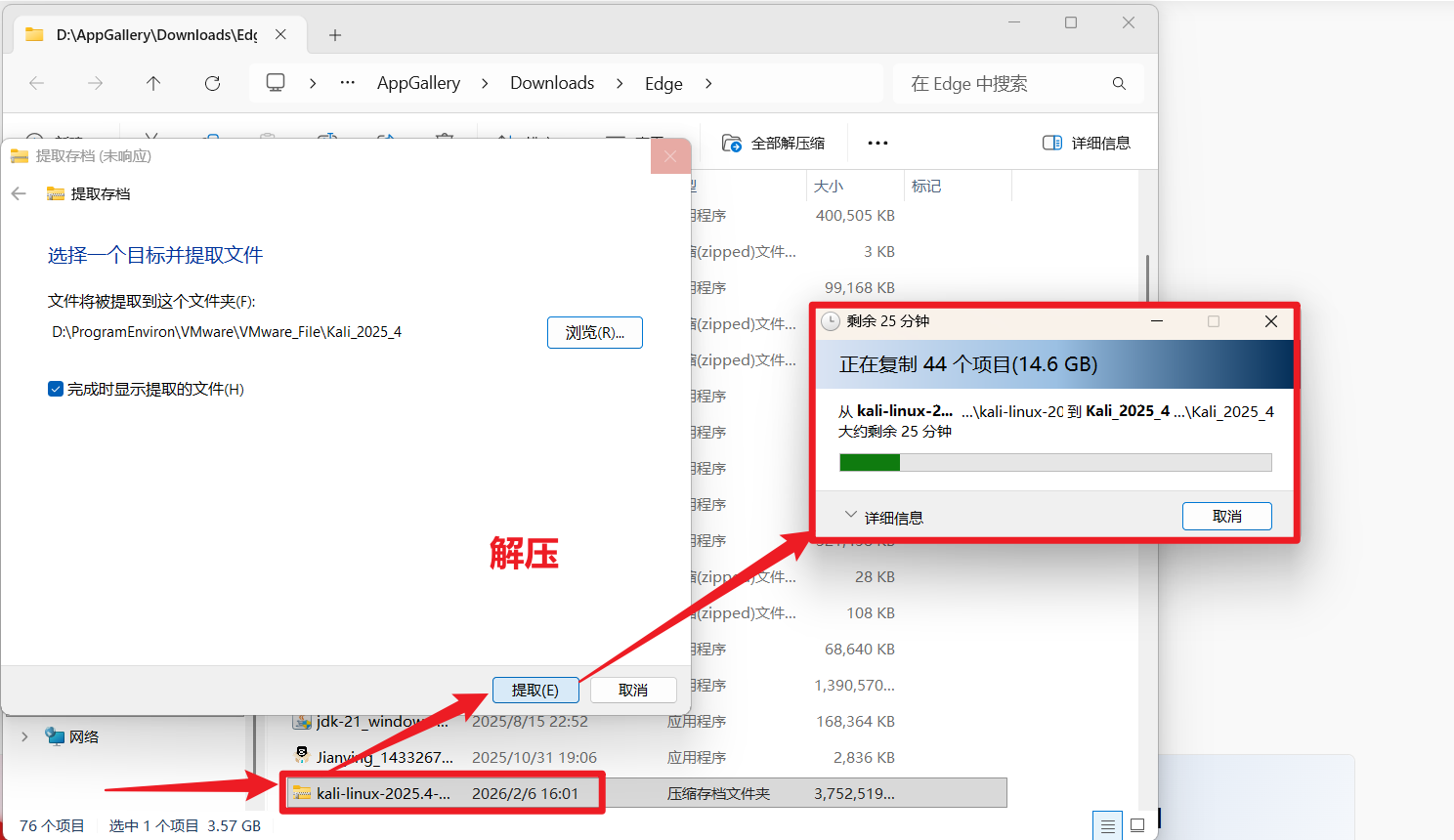Open the kali-linux-2... source link in copy dialog
This screenshot has width=1454, height=840.
click(x=905, y=411)
